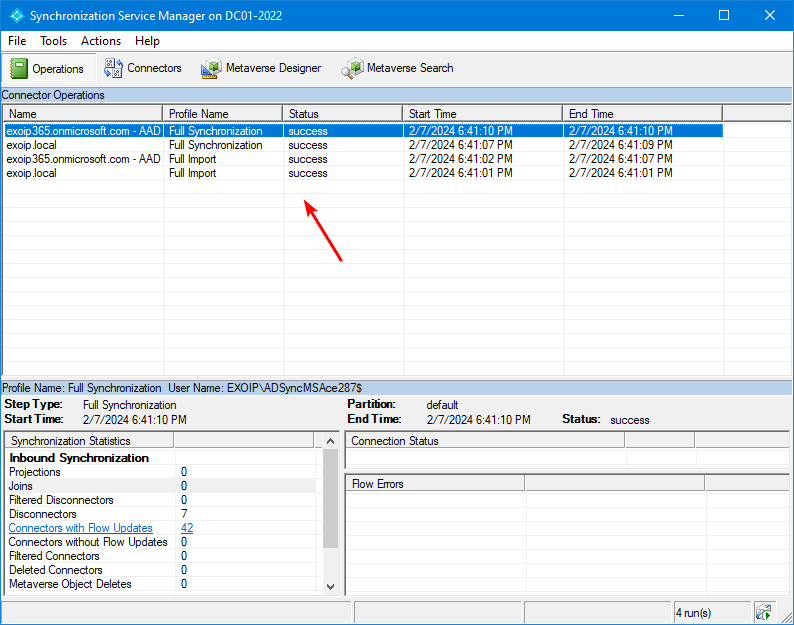Open the Help menu
The height and width of the screenshot is (625, 794).
[147, 41]
